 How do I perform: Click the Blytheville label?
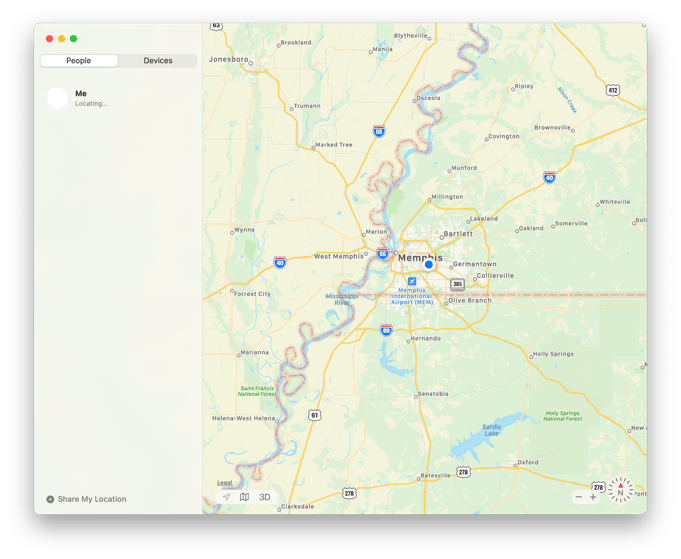[x=410, y=36]
